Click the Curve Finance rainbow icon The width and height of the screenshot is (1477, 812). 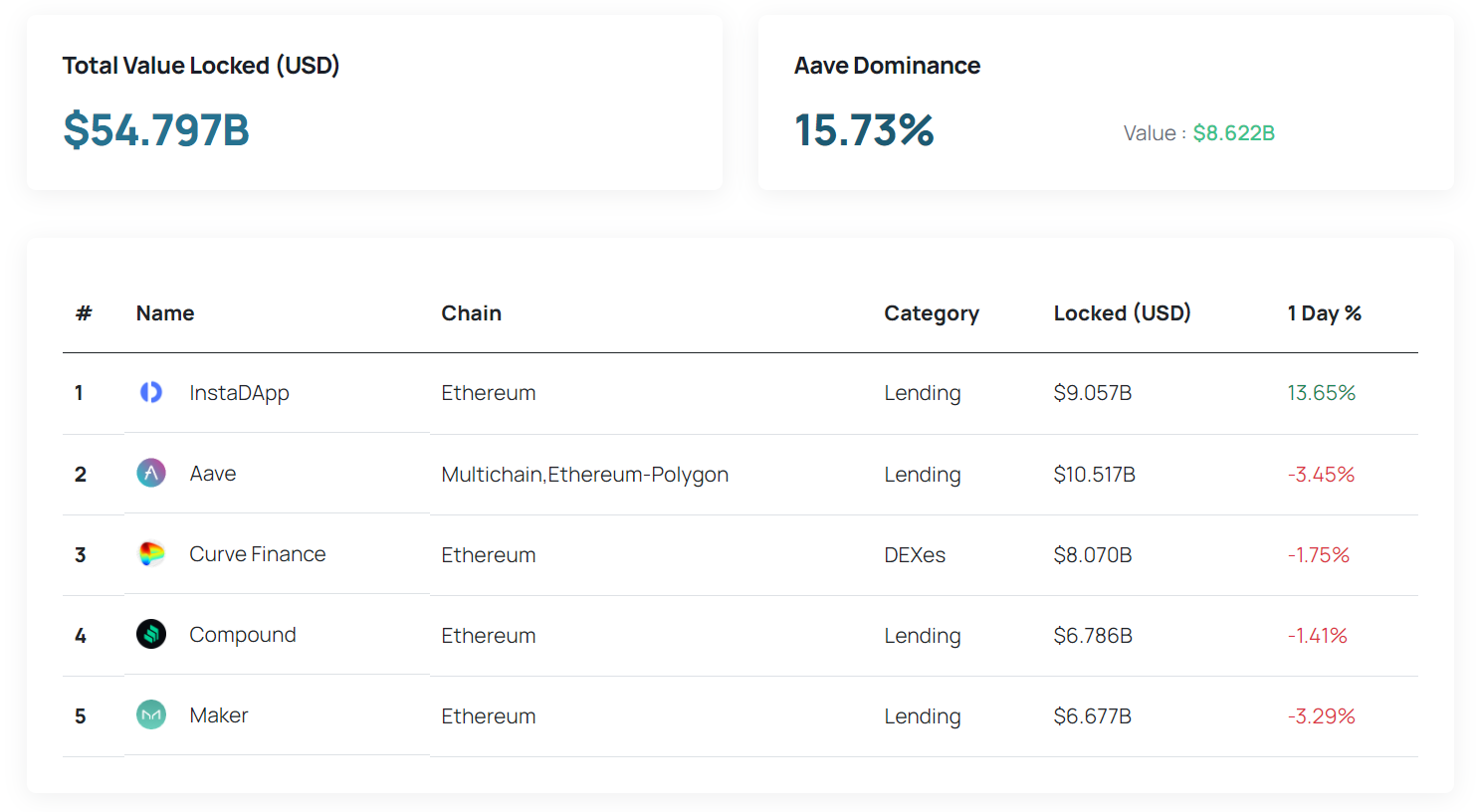[151, 553]
